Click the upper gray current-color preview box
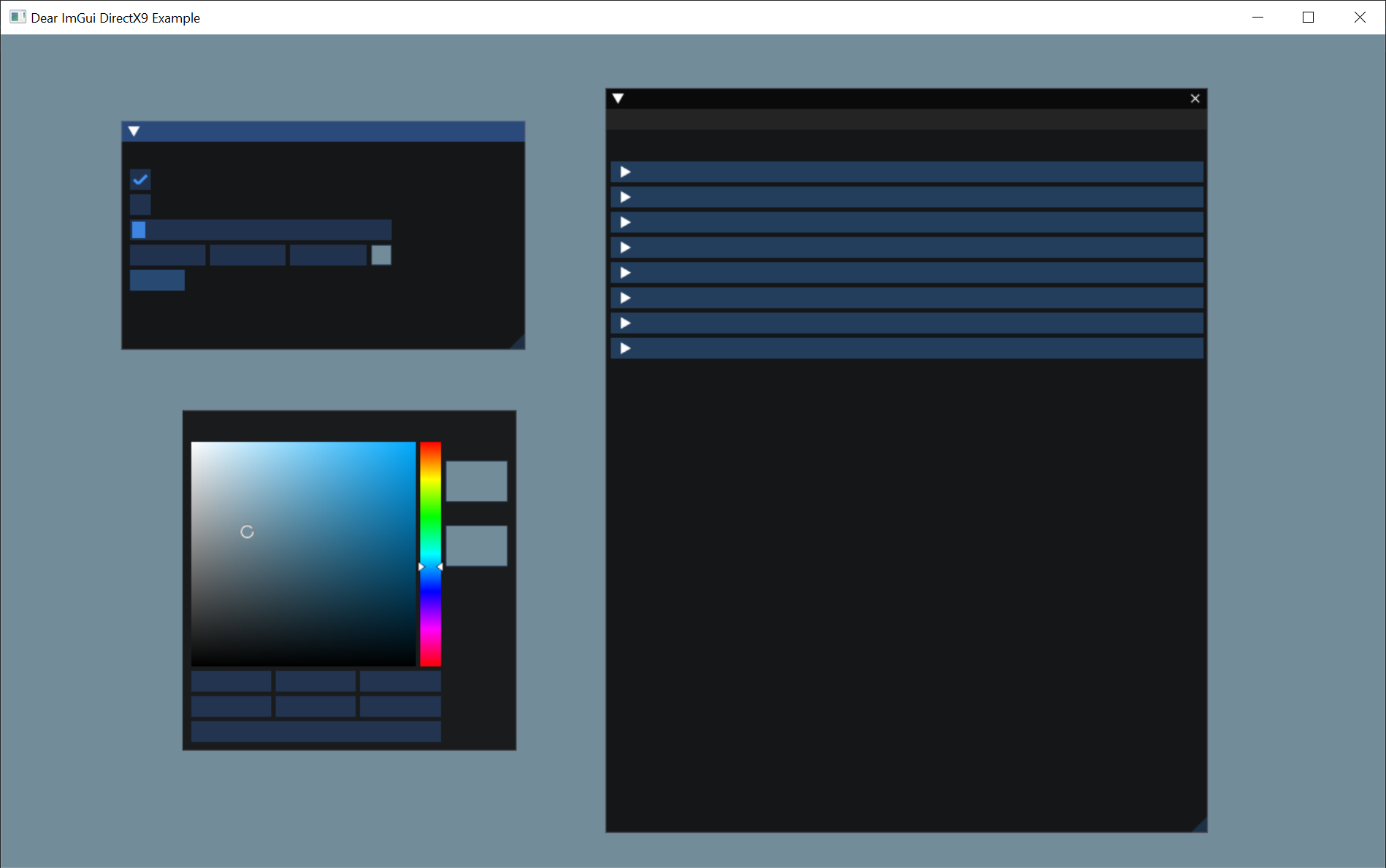 point(476,481)
